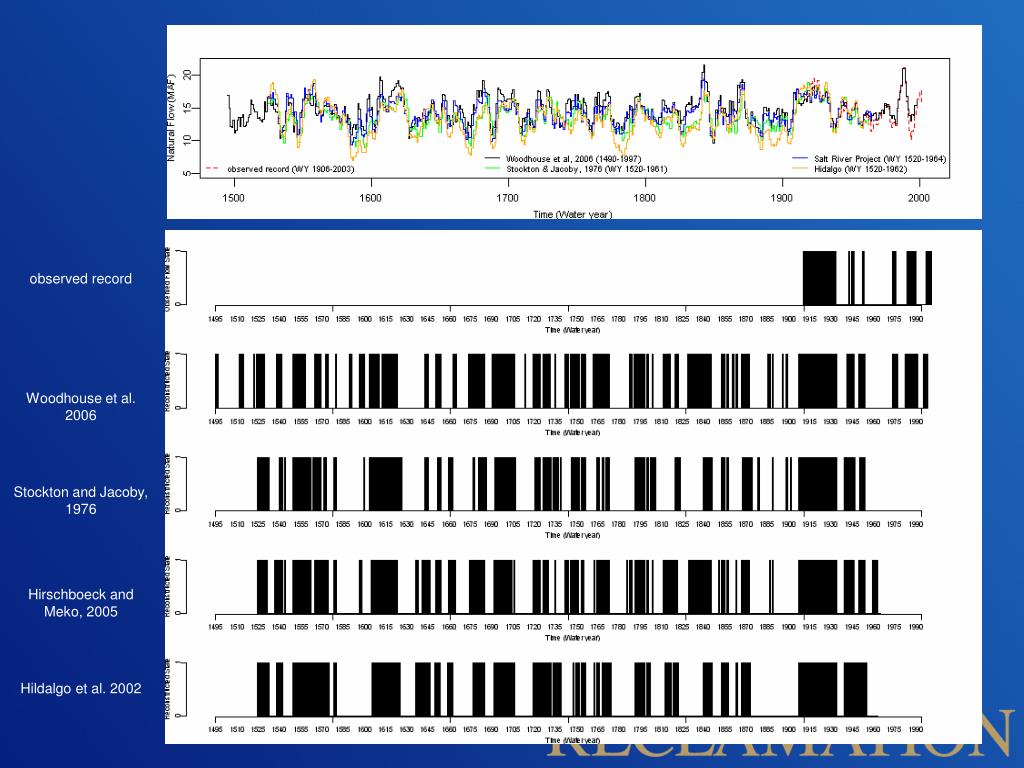Screen dimensions: 1024x768
Task: Click the black Woodhouse legend line sample
Action: coord(492,159)
